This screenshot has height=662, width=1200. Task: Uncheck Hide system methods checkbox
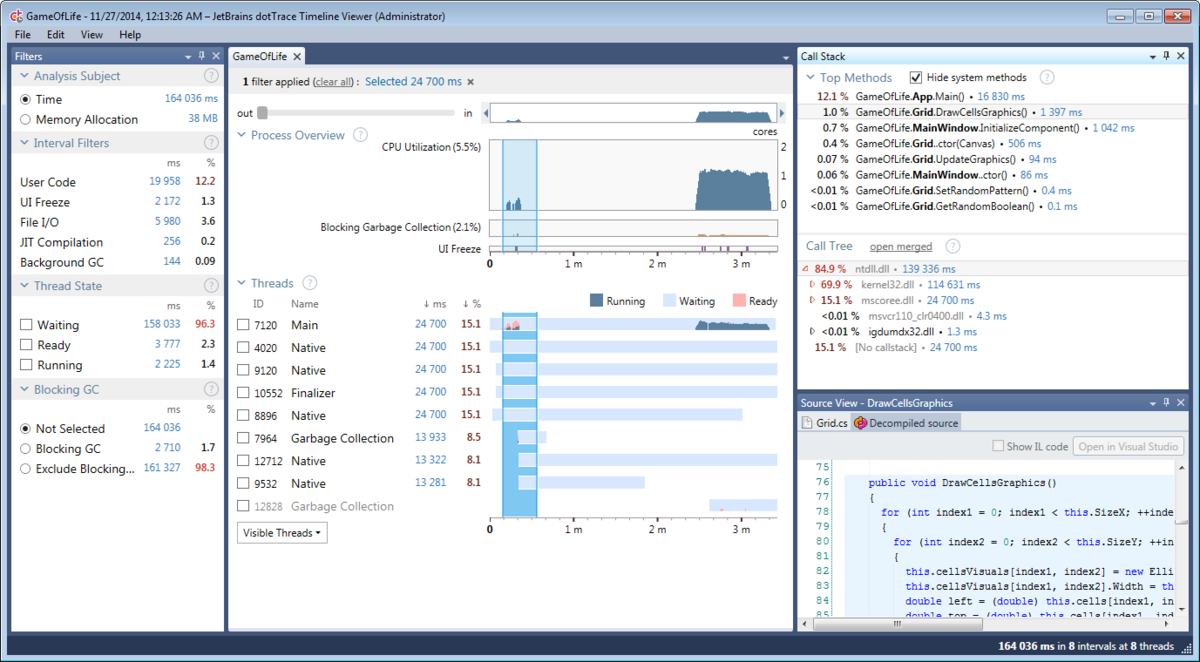[916, 78]
